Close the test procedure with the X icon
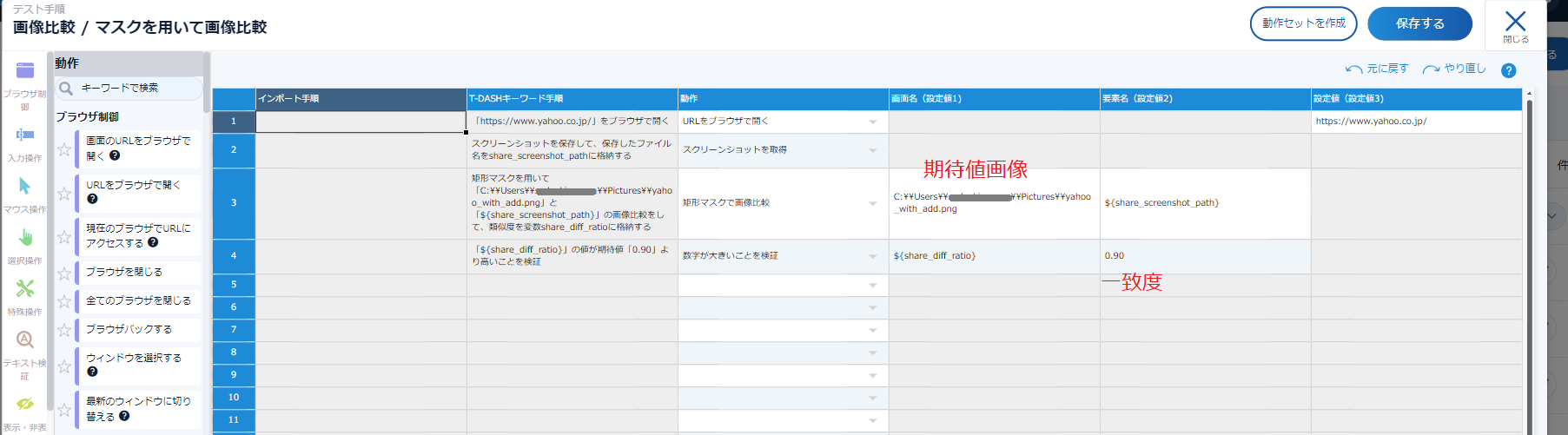 [1516, 22]
